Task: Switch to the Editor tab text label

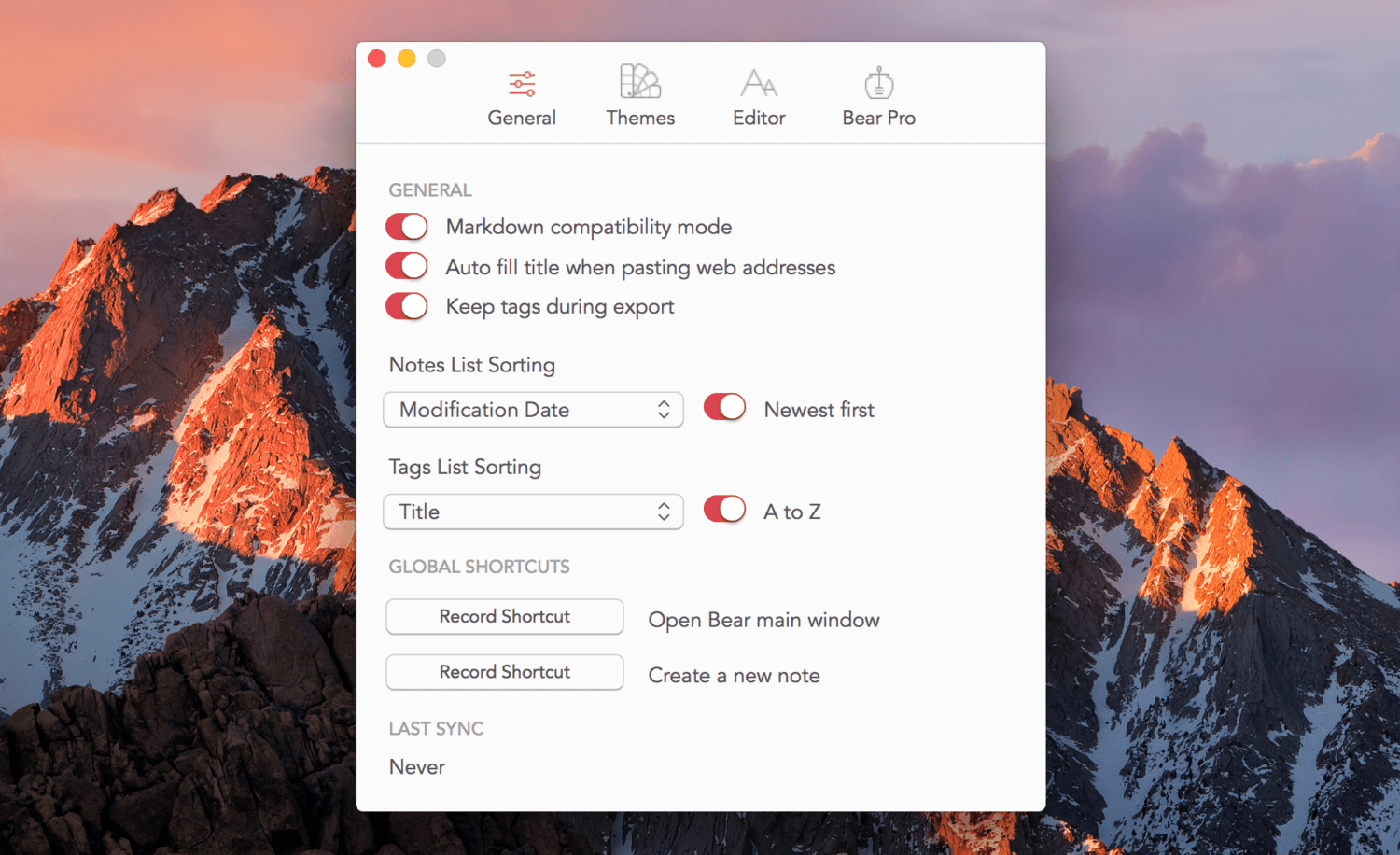Action: click(x=759, y=119)
